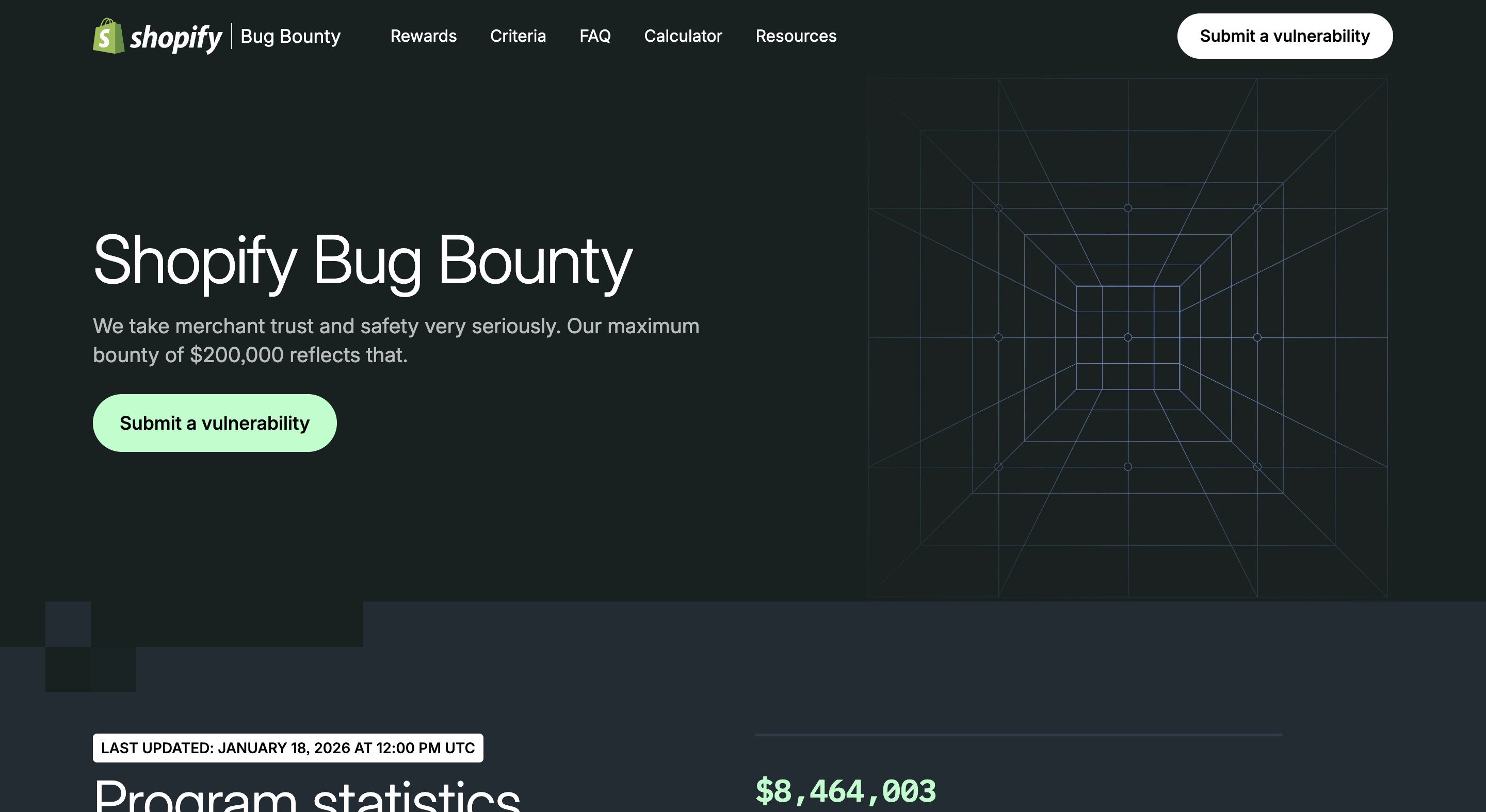Click the Bug Bounty label beside the logo
This screenshot has width=1486, height=812.
(x=290, y=36)
